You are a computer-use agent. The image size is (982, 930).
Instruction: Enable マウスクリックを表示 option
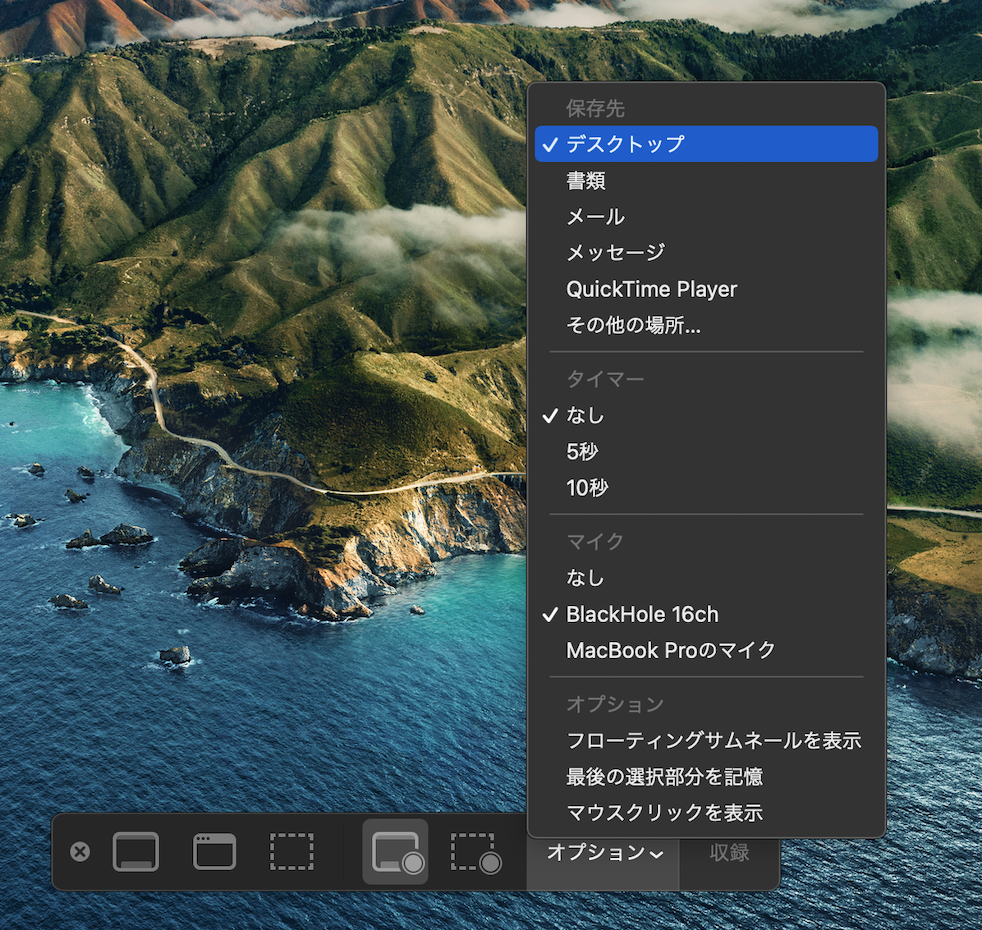(664, 813)
